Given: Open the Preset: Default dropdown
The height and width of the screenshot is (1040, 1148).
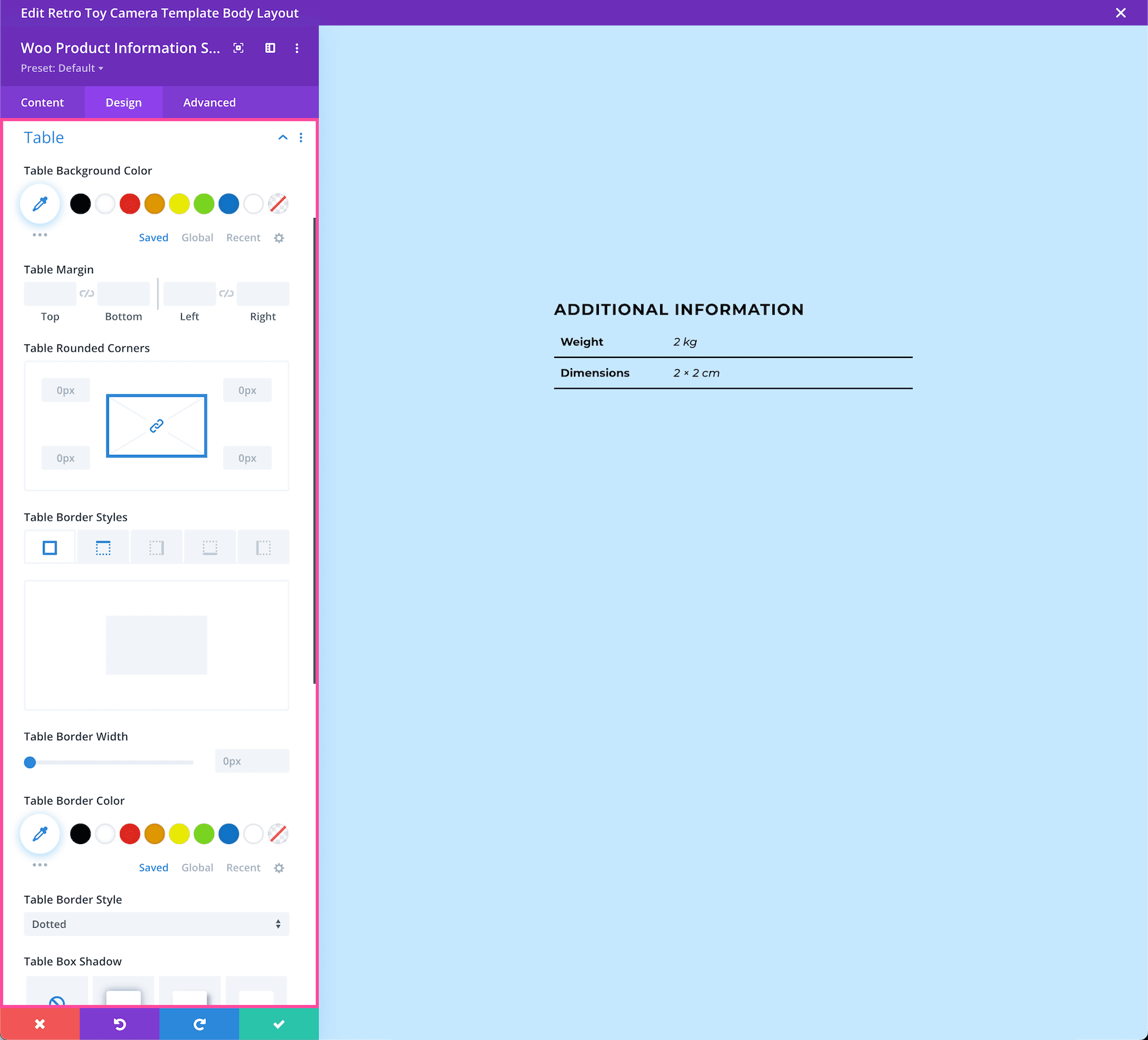Looking at the screenshot, I should (x=62, y=68).
